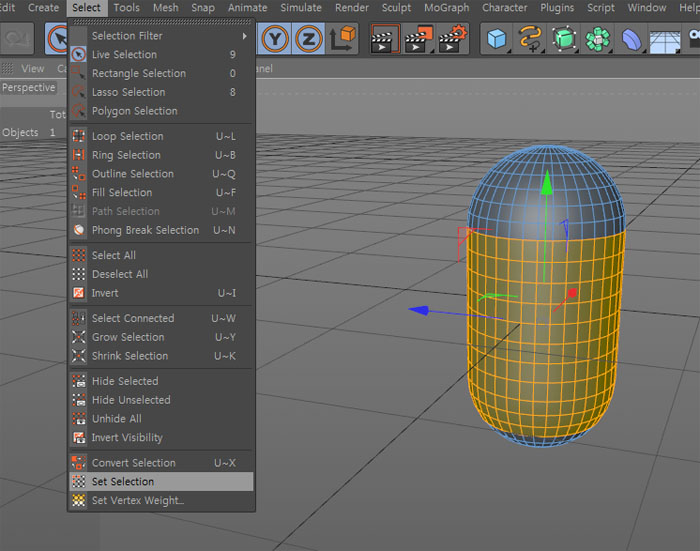
Task: Open Edit Render Settings gear clapperboard
Action: [x=453, y=39]
